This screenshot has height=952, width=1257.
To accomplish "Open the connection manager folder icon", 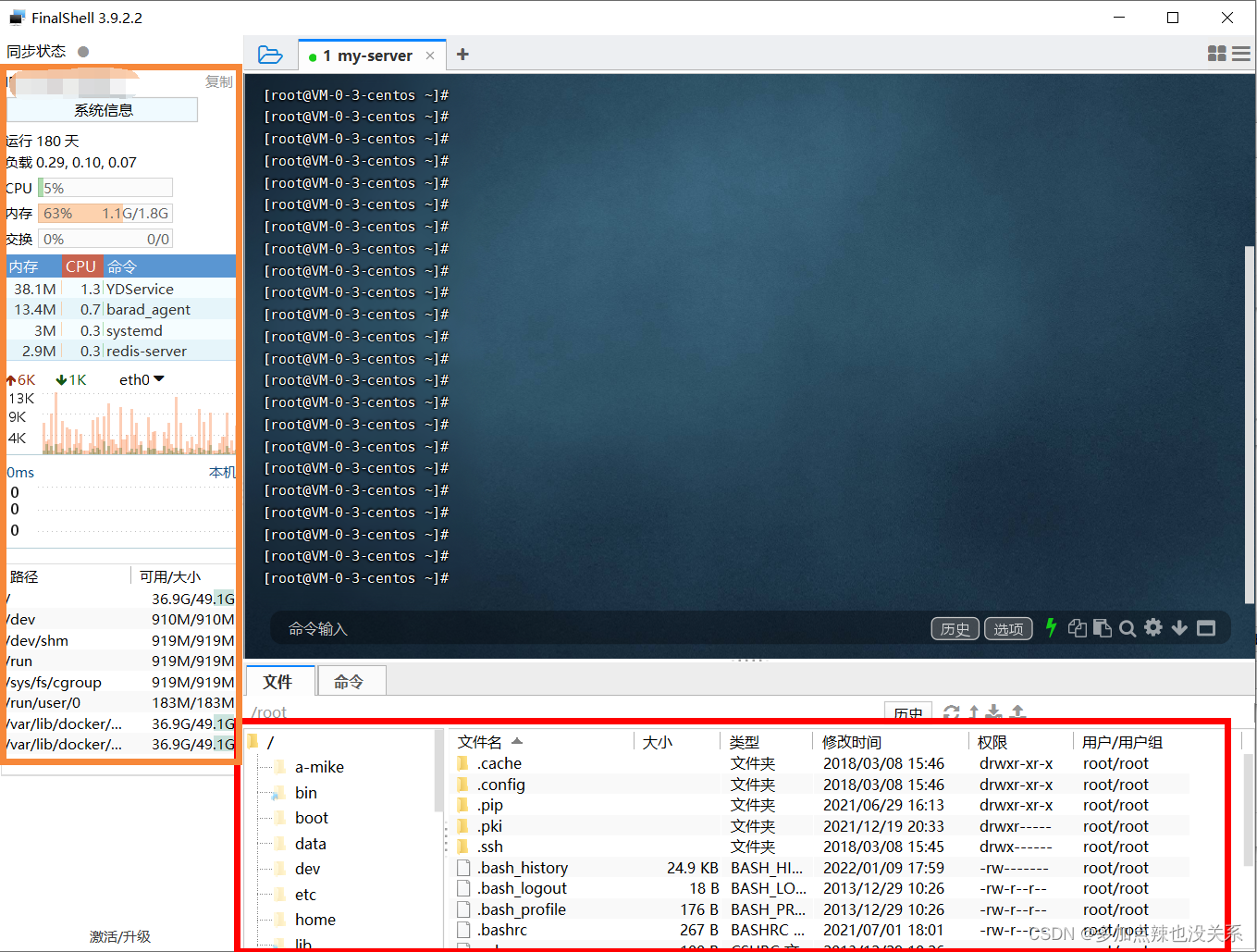I will [270, 55].
